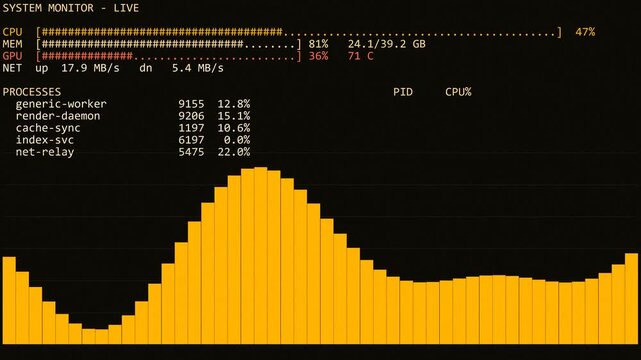Select the cache-sync process
The width and height of the screenshot is (641, 360).
tap(132, 128)
